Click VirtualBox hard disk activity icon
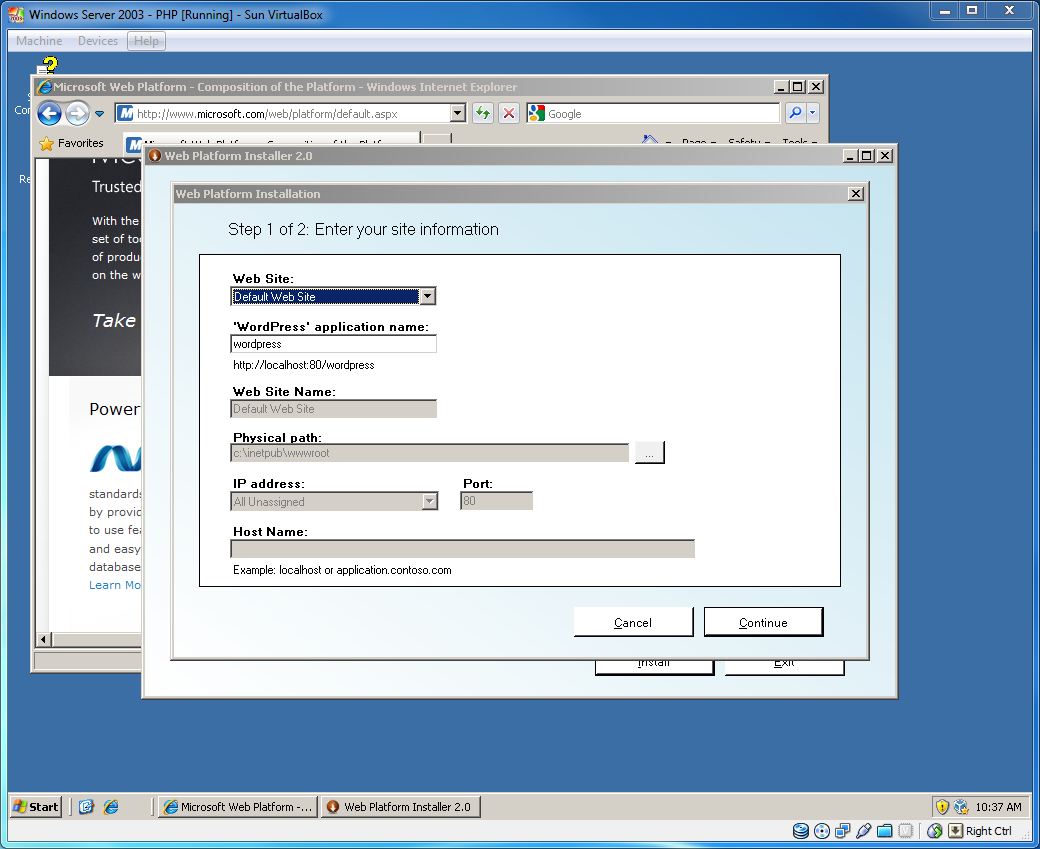 tap(801, 830)
